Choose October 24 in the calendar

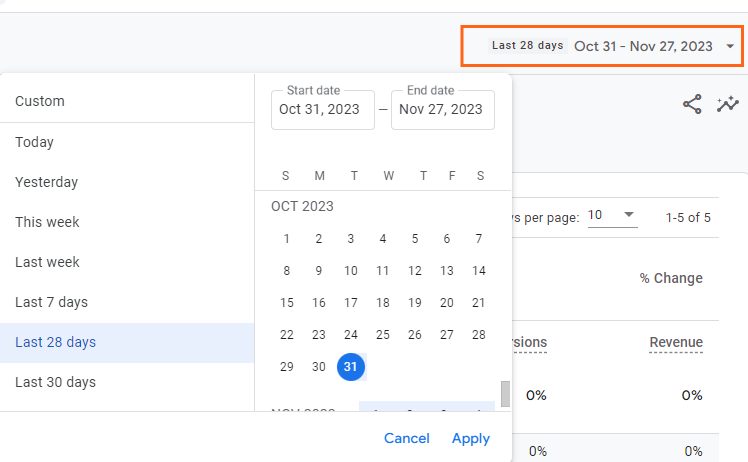point(351,335)
